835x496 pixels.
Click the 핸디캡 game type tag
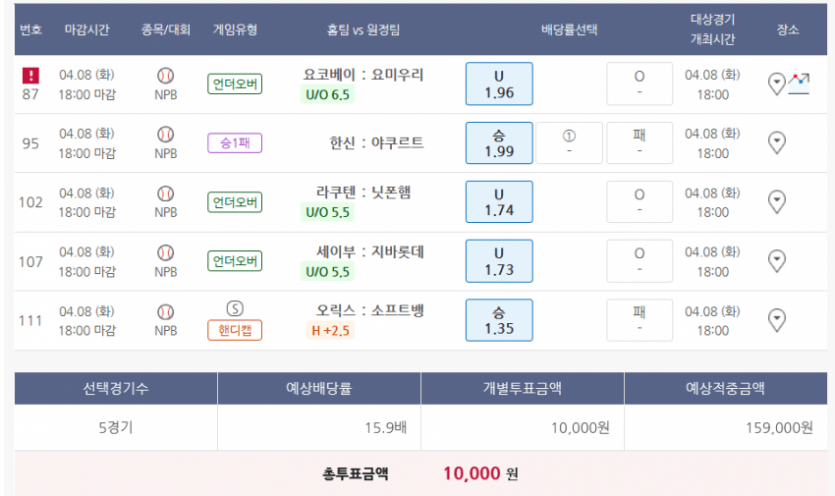coord(235,330)
